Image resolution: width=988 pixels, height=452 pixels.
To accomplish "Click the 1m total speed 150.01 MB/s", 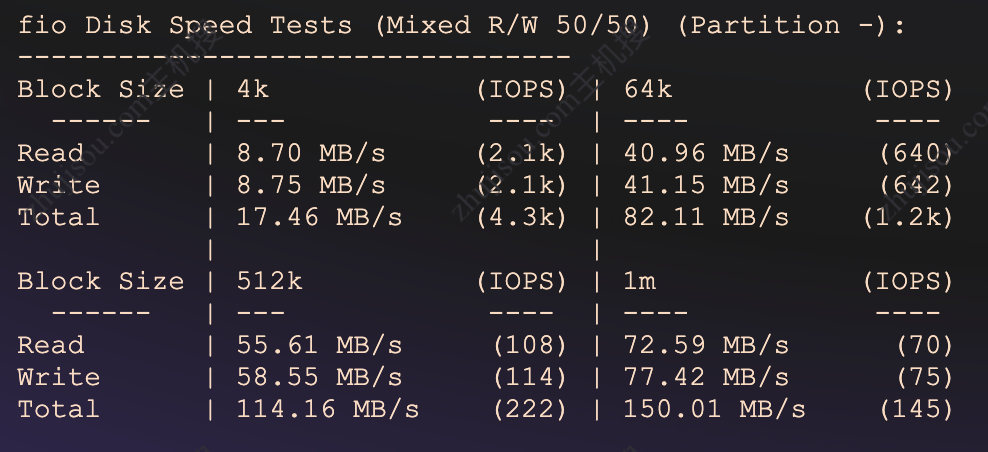I will click(x=714, y=409).
